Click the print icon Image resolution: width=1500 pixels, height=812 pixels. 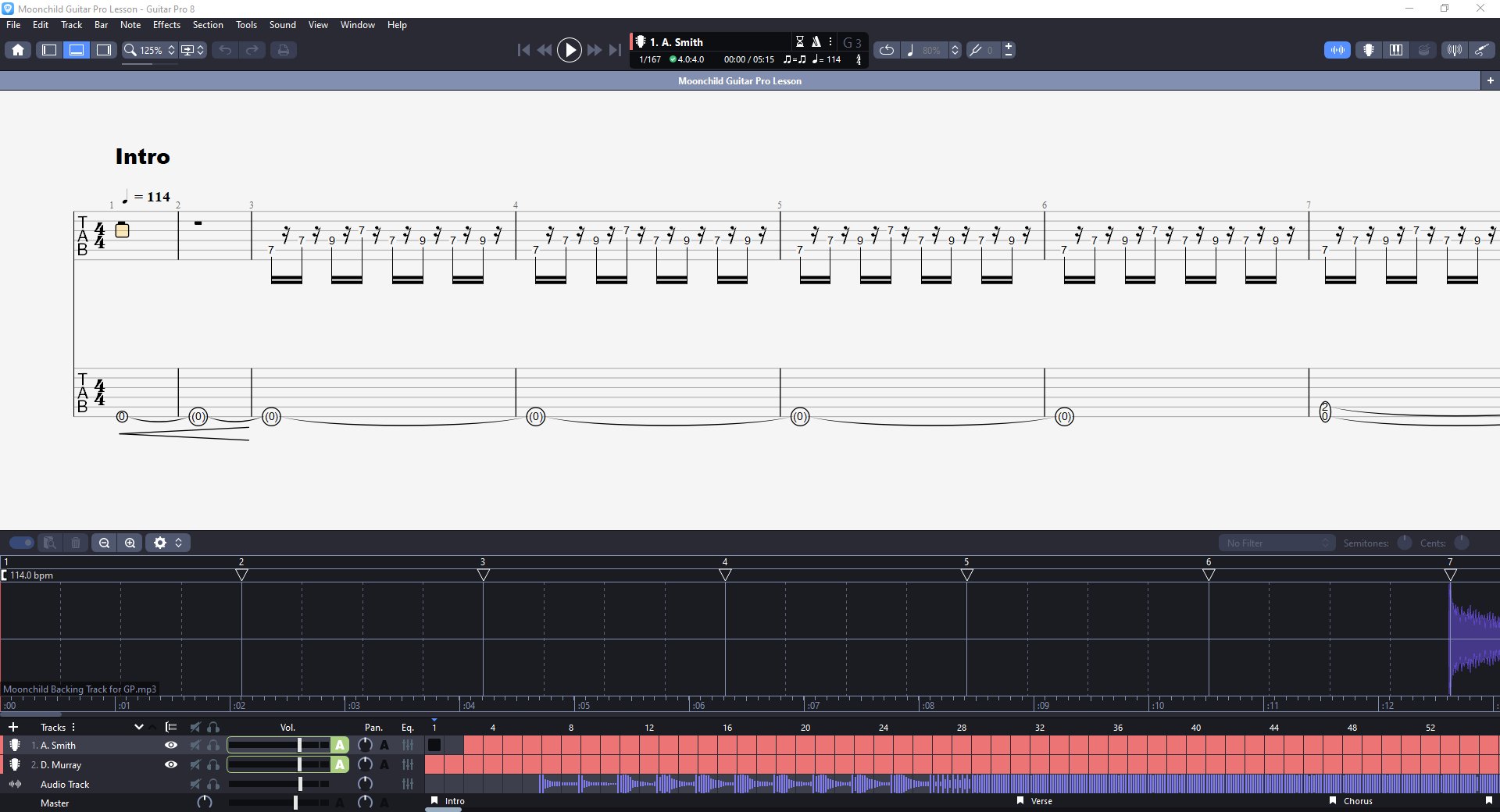283,50
